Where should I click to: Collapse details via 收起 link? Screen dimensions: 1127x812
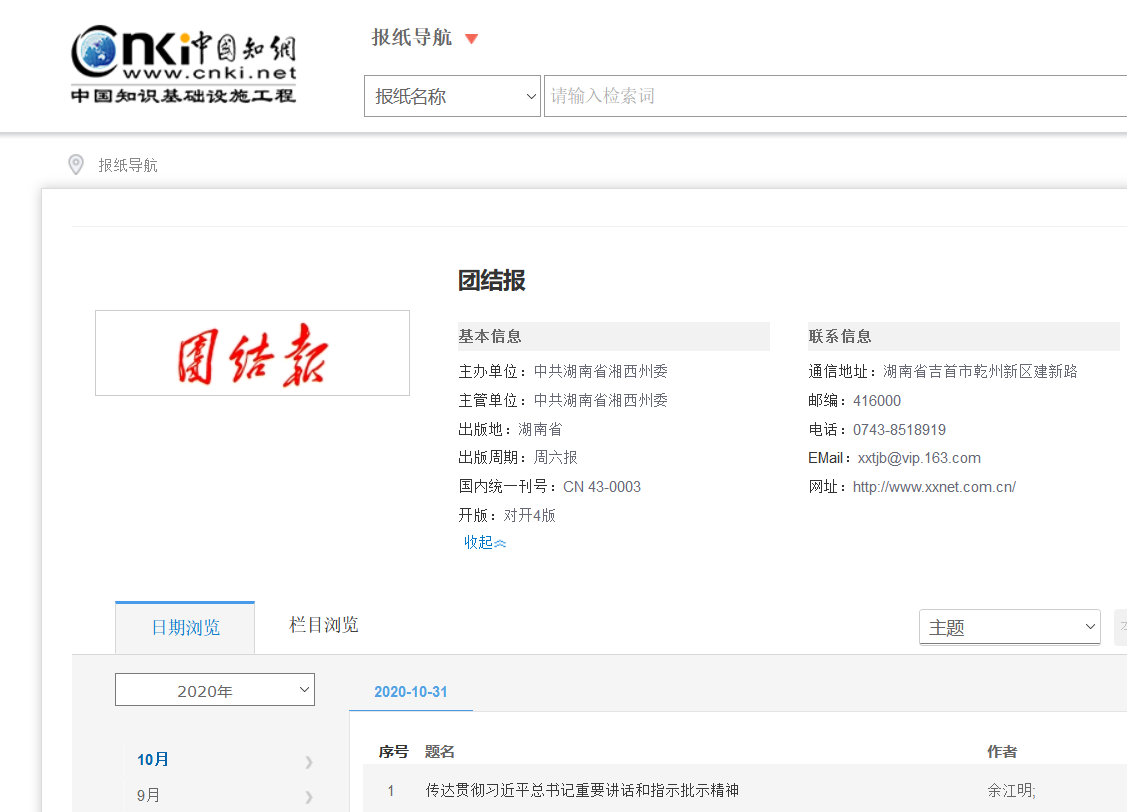485,542
